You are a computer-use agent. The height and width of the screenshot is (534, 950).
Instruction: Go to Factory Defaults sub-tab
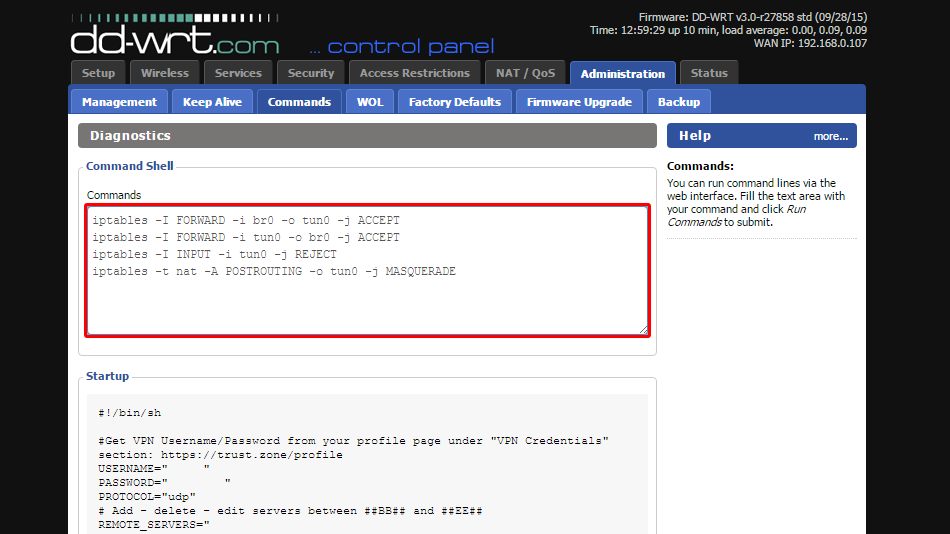pos(455,102)
